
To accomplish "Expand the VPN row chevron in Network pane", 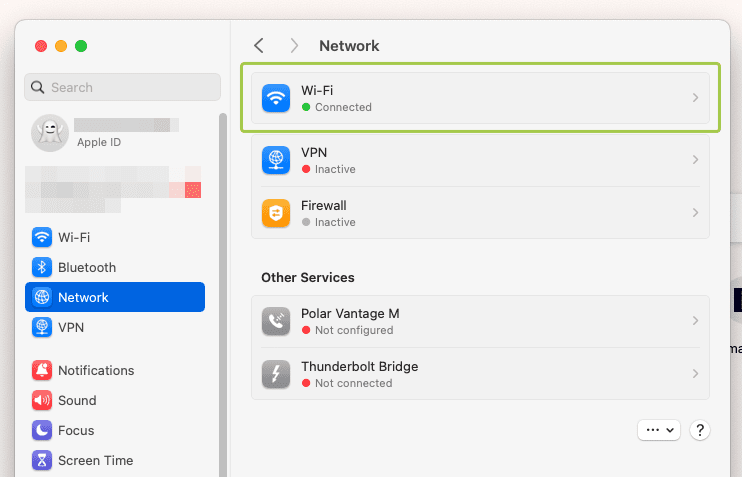I will 695,159.
